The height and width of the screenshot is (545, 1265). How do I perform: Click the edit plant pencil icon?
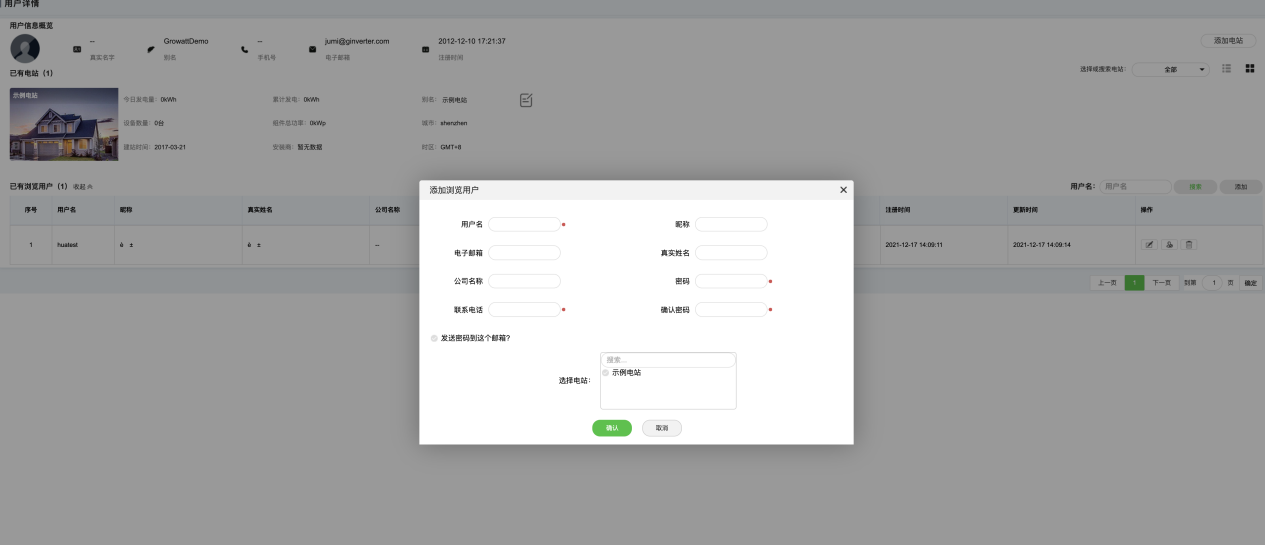(x=526, y=99)
